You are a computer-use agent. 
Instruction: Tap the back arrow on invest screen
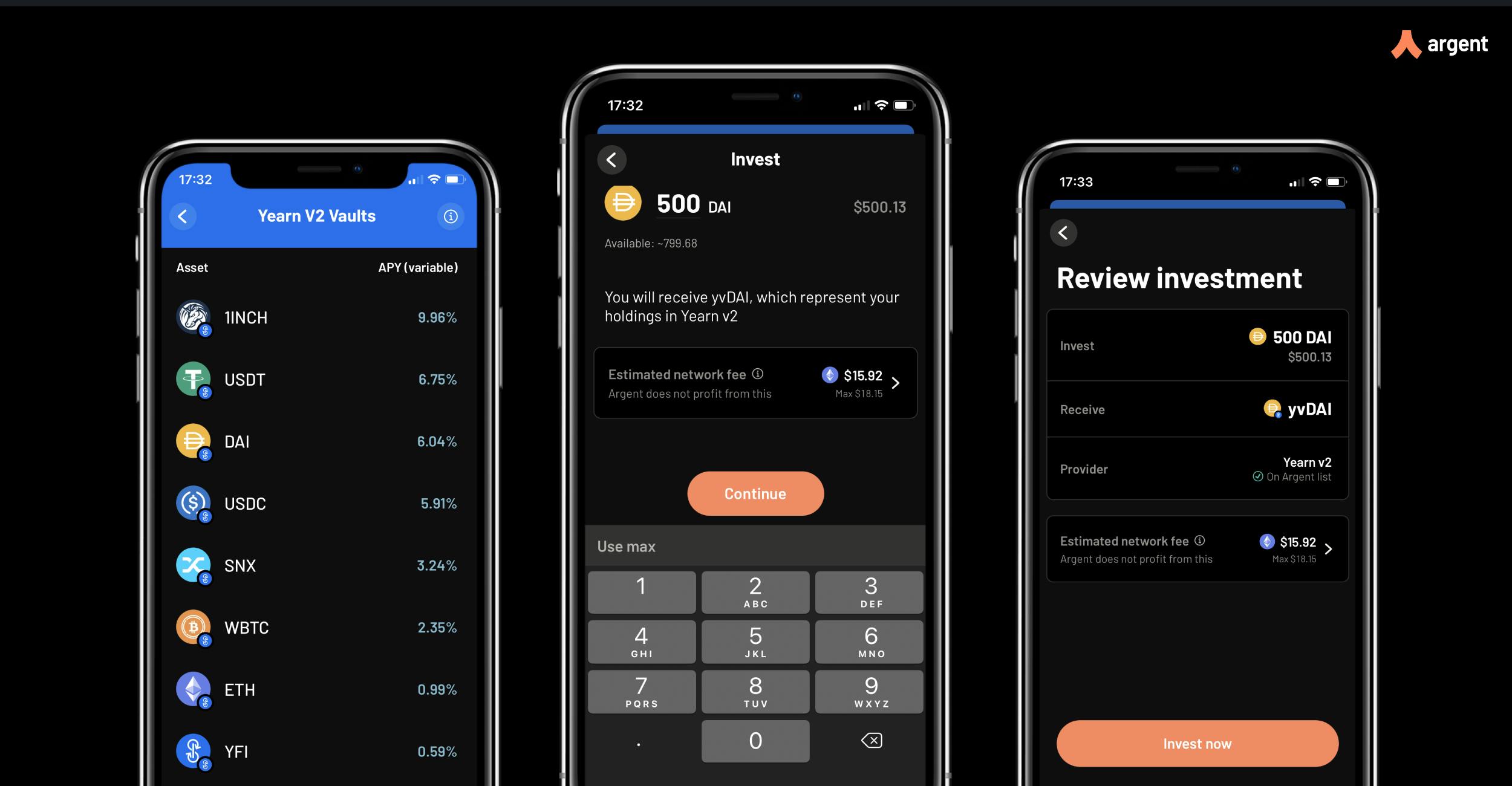(612, 158)
